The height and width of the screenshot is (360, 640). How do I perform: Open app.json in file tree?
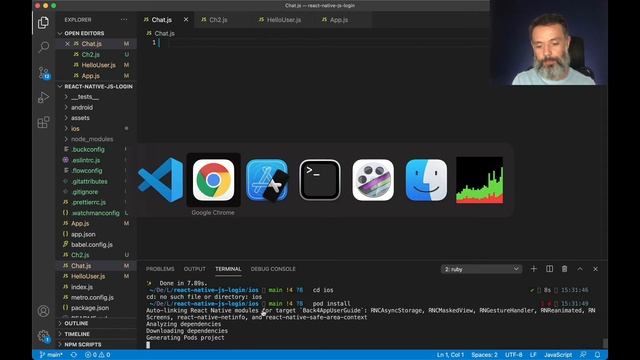pos(83,234)
